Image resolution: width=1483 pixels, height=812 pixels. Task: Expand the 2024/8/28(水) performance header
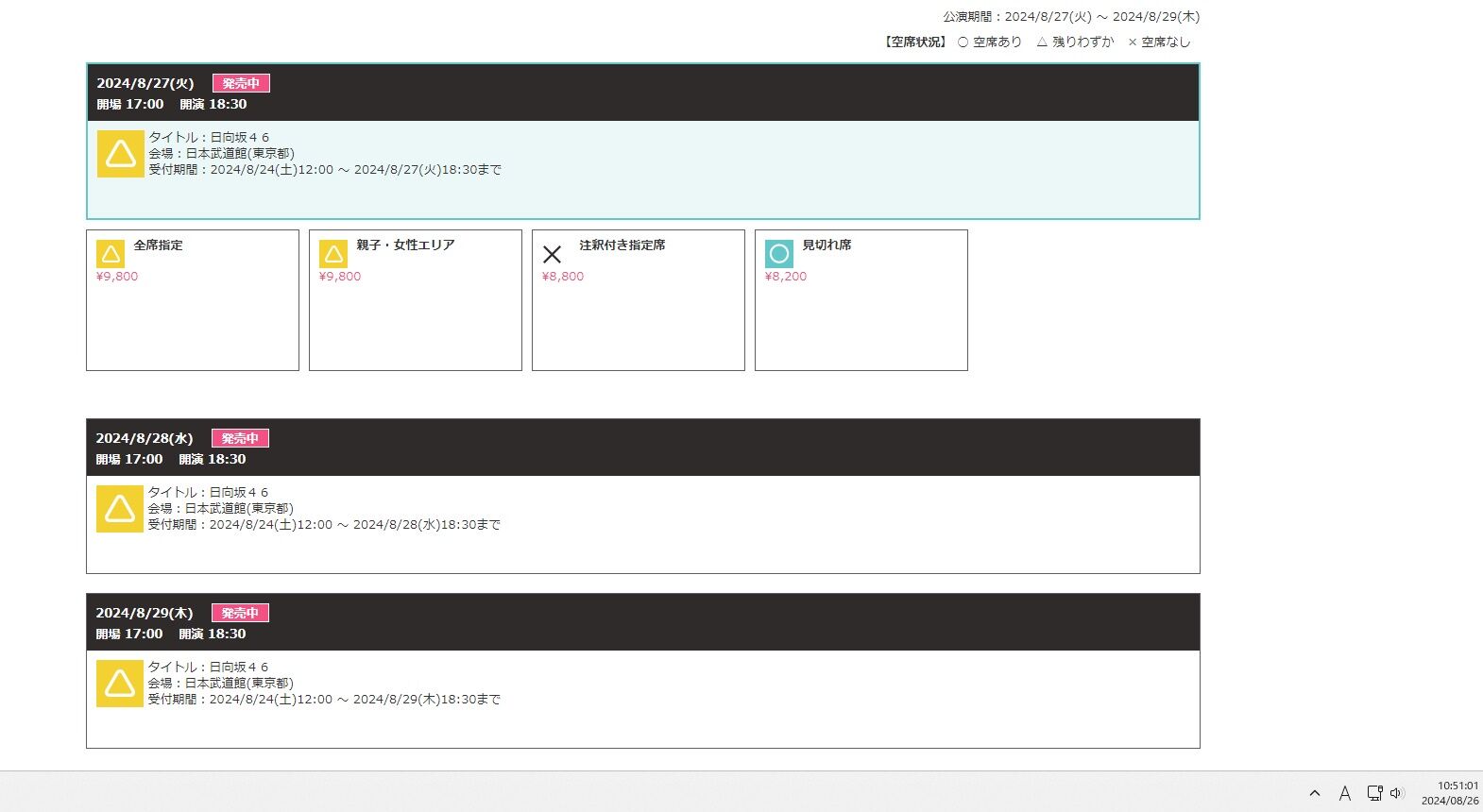coord(643,448)
